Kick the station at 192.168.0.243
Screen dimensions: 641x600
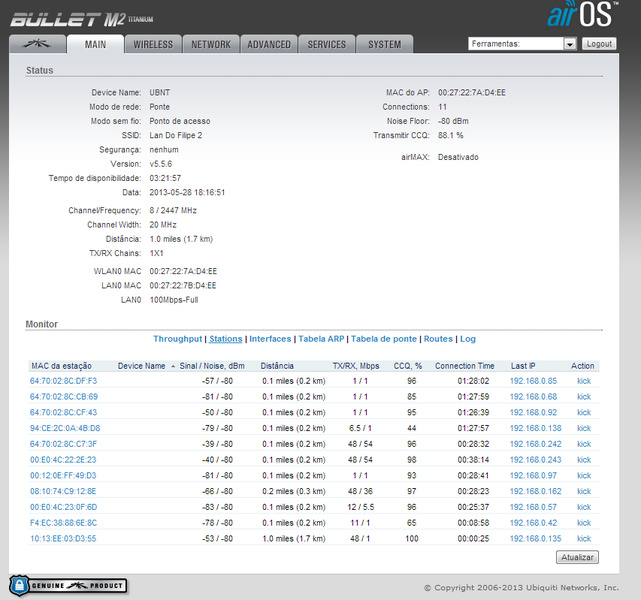tap(584, 460)
